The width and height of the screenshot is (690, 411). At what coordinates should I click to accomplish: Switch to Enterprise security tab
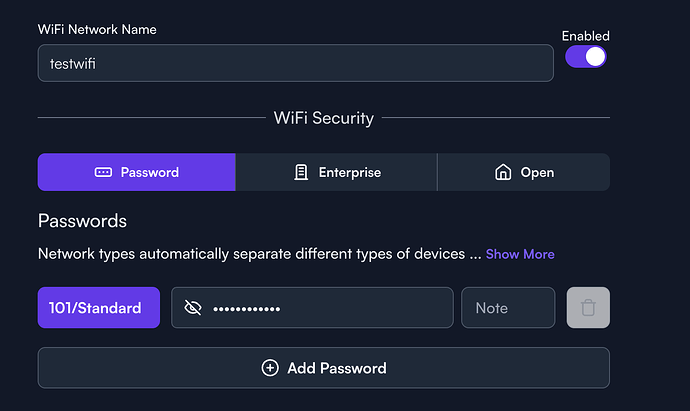tap(337, 172)
